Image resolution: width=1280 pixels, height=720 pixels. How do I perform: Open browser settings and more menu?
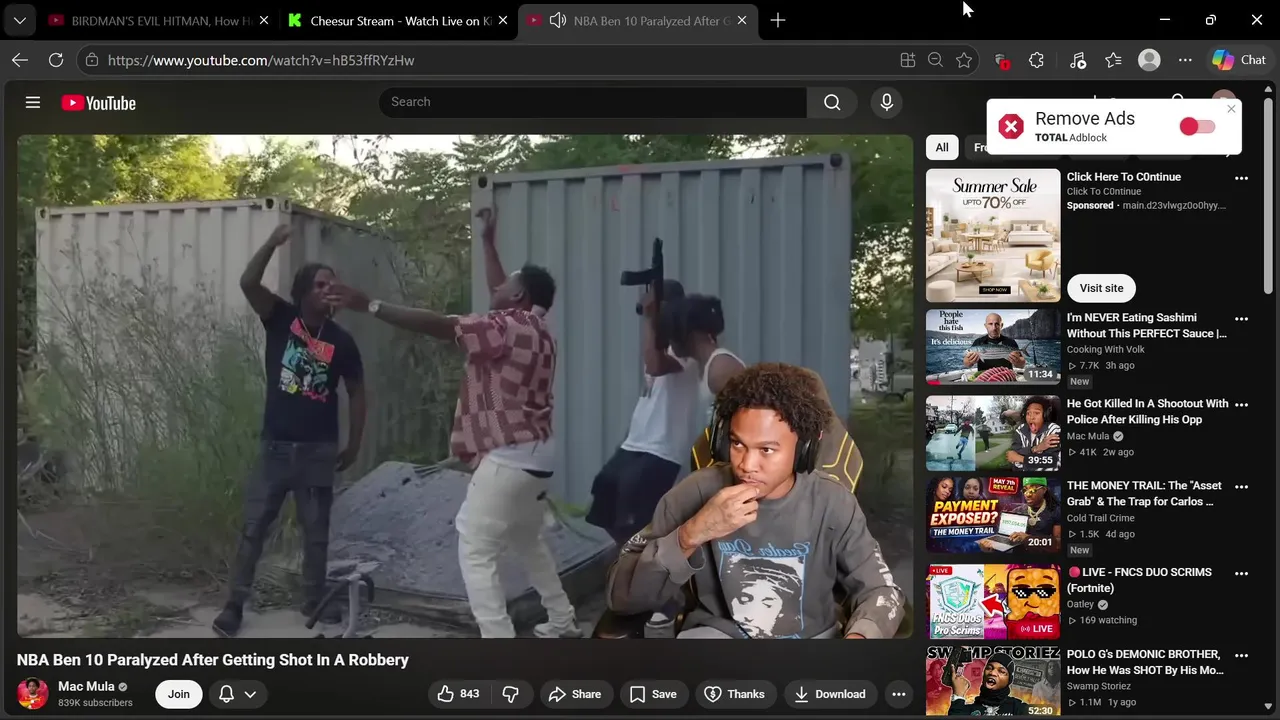(x=1185, y=60)
